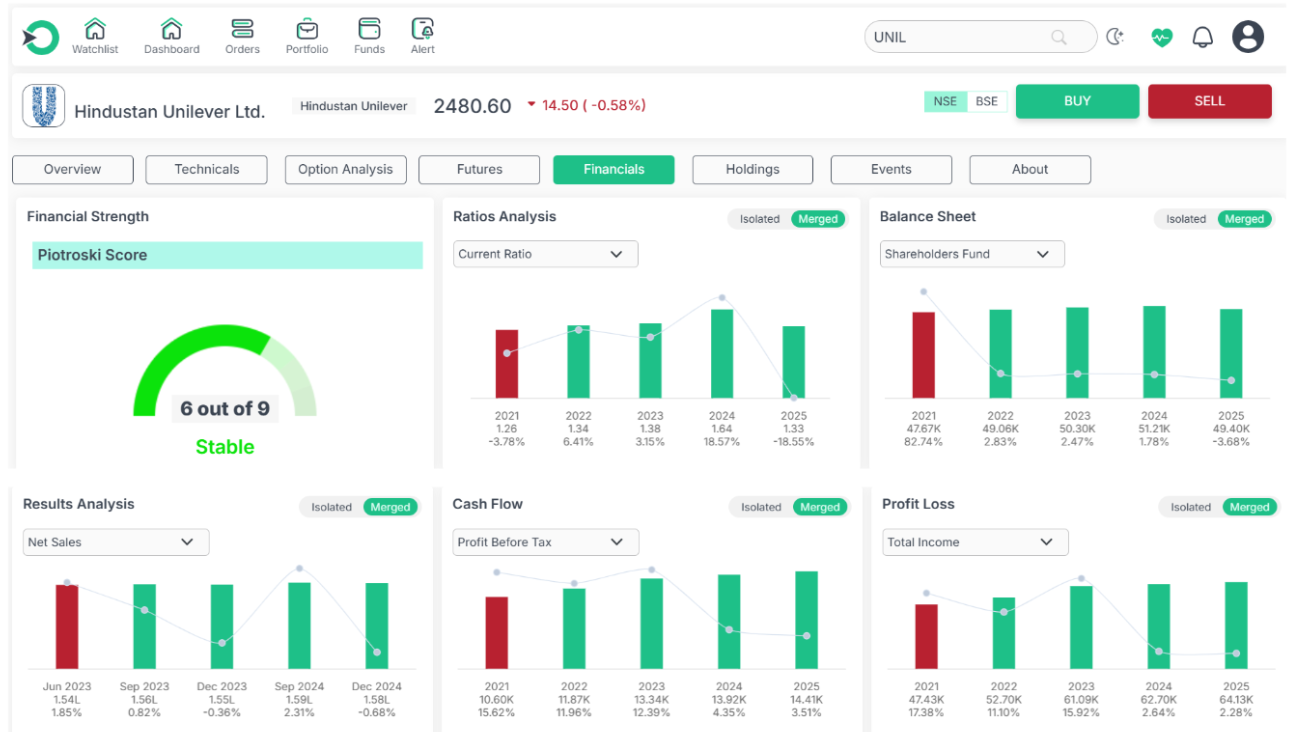The width and height of the screenshot is (1302, 734).
Task: Select Isolated in Ratios Analysis panel
Action: pyautogui.click(x=759, y=219)
